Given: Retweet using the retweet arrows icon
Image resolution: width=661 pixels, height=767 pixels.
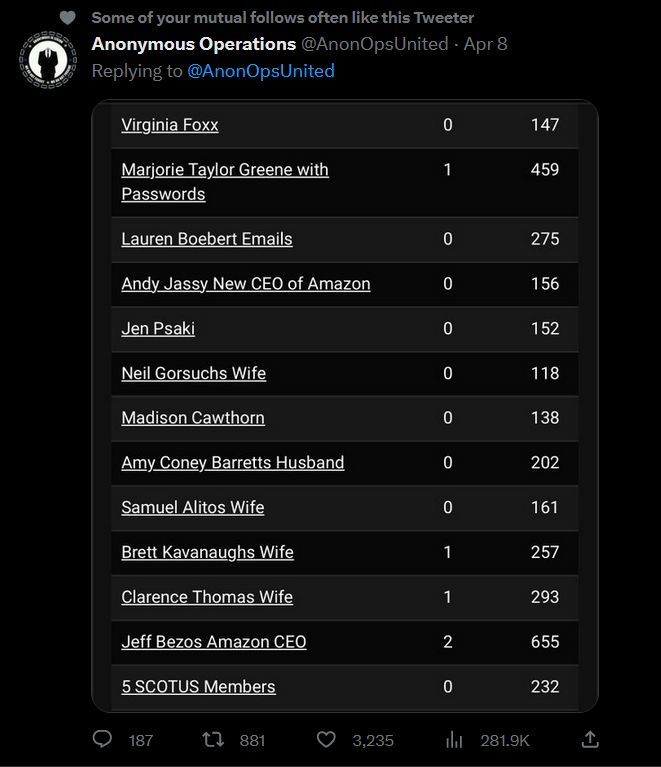Looking at the screenshot, I should point(213,739).
